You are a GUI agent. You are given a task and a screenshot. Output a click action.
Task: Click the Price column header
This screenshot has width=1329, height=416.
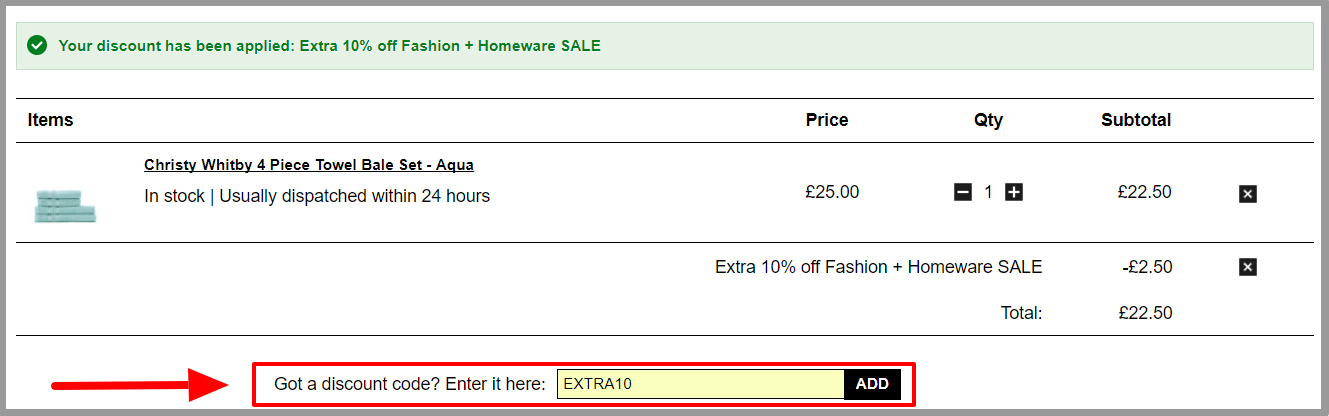click(827, 120)
